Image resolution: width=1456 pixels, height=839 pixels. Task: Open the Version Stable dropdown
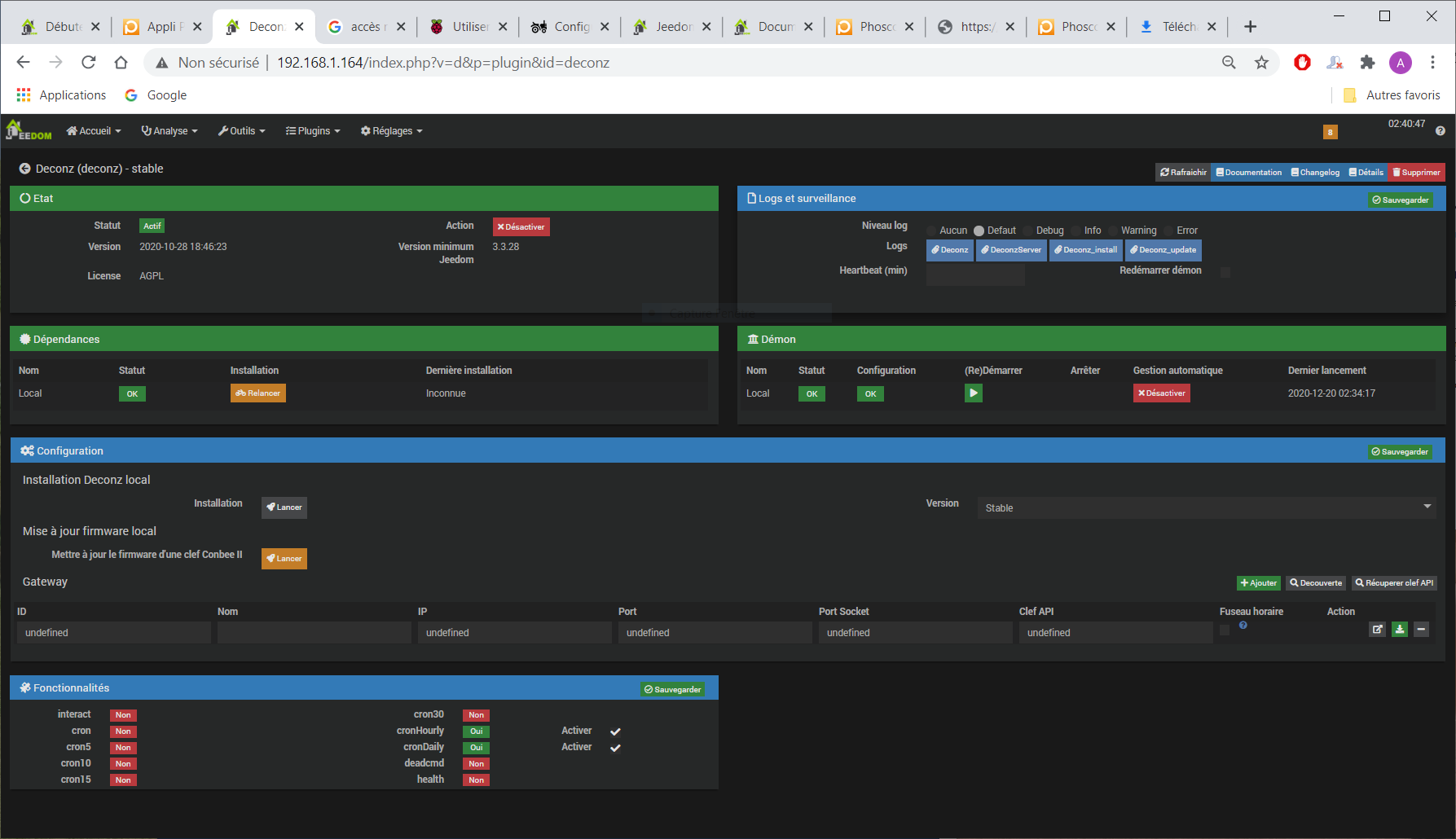1206,507
